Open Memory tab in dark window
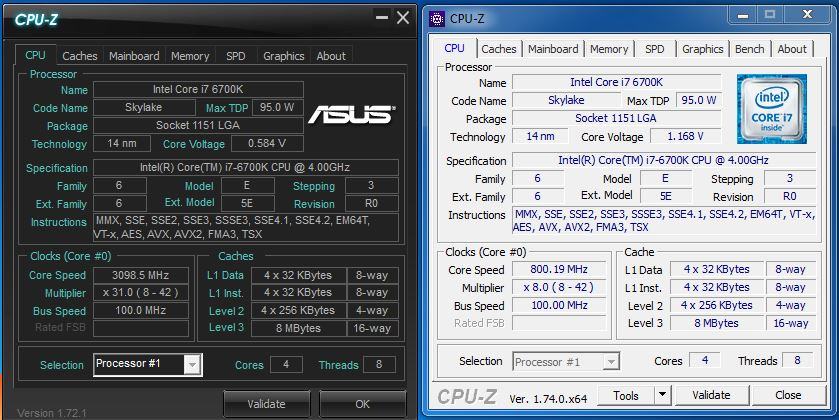Image resolution: width=839 pixels, height=420 pixels. [190, 56]
